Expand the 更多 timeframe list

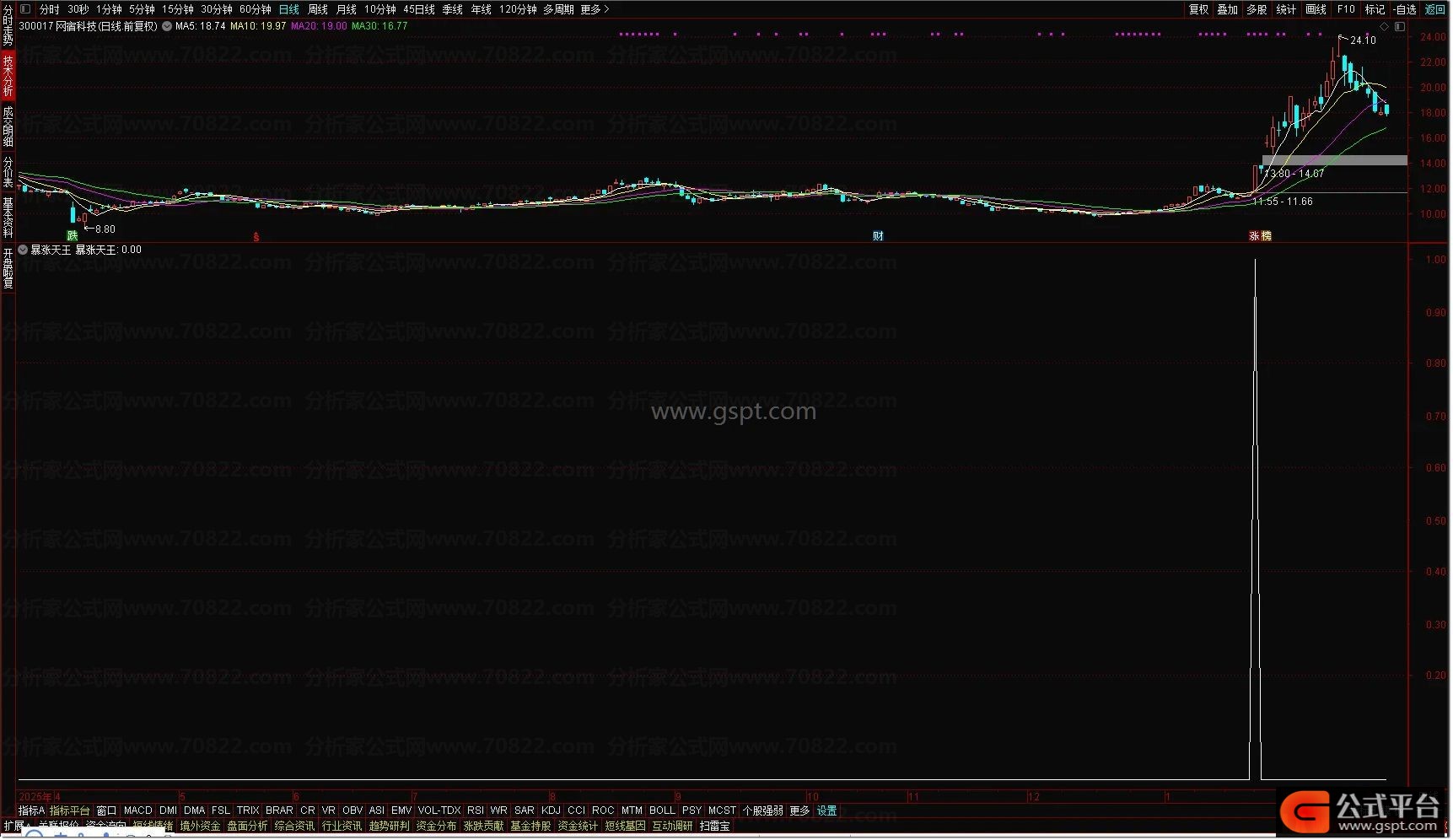[x=595, y=9]
